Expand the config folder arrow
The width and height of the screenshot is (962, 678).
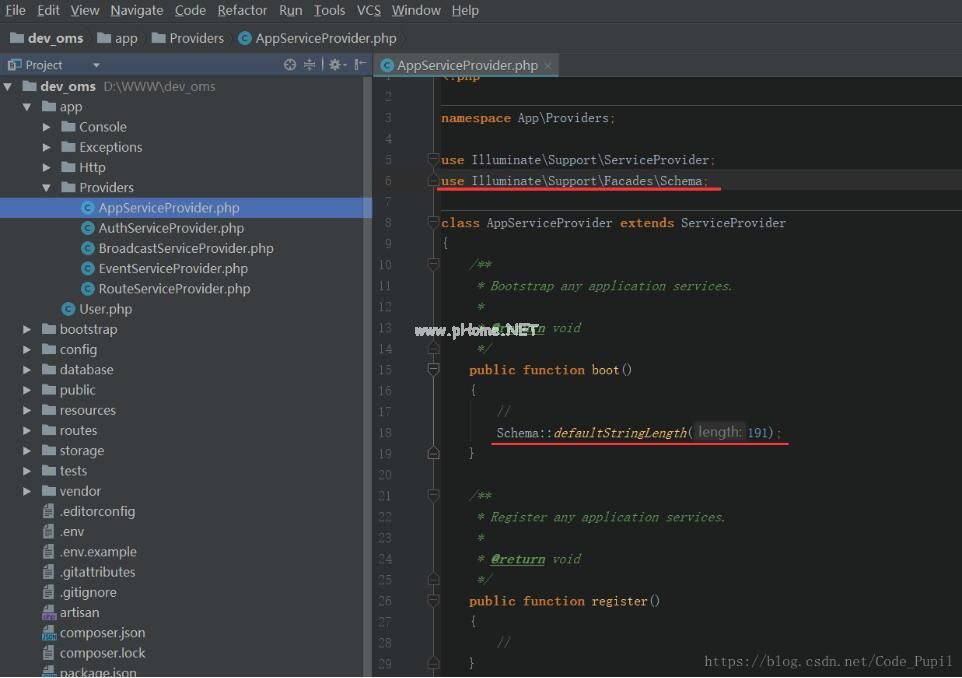click(x=27, y=350)
